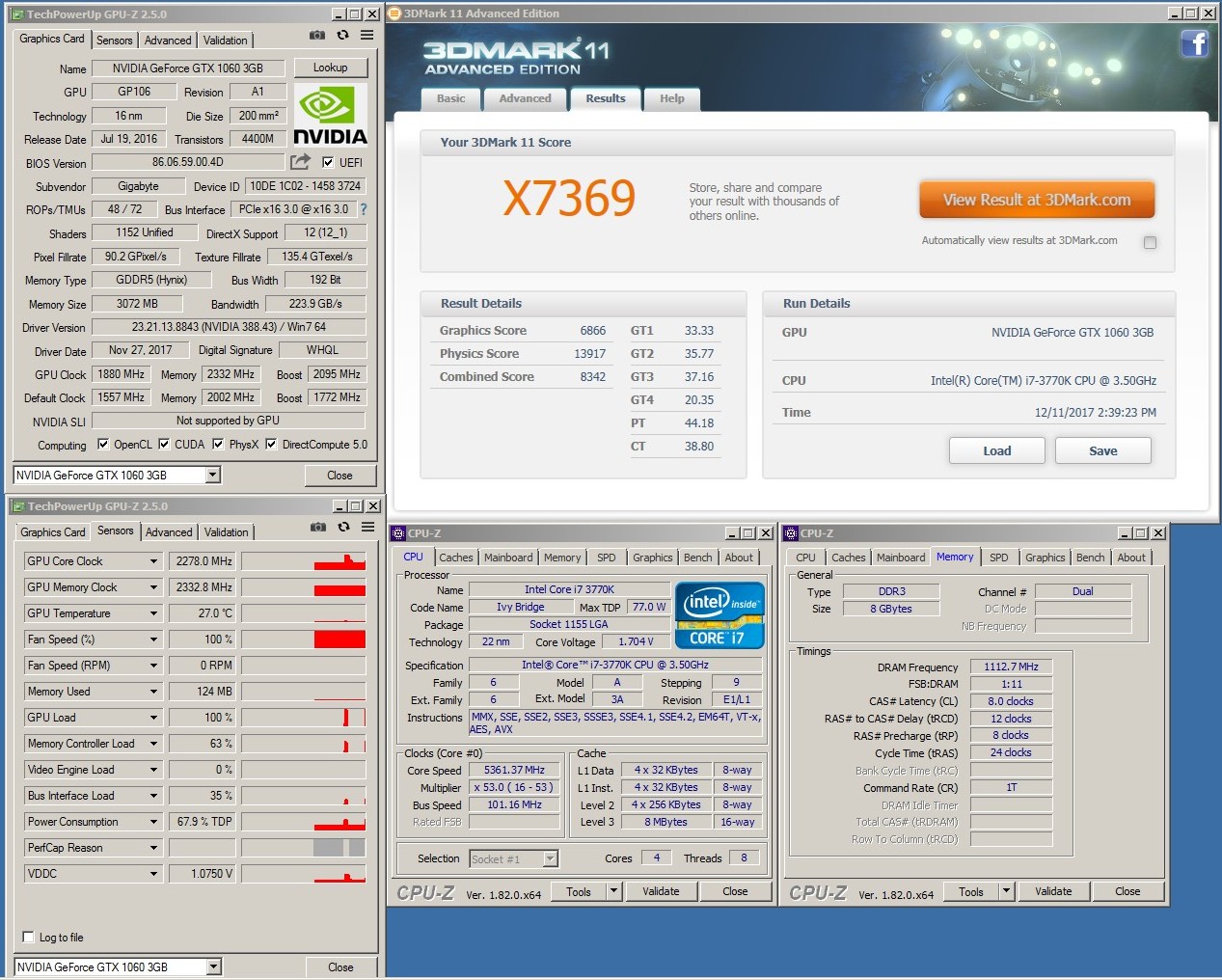Open the Power Consumption sensor dropdown
1222x980 pixels.
tap(153, 822)
